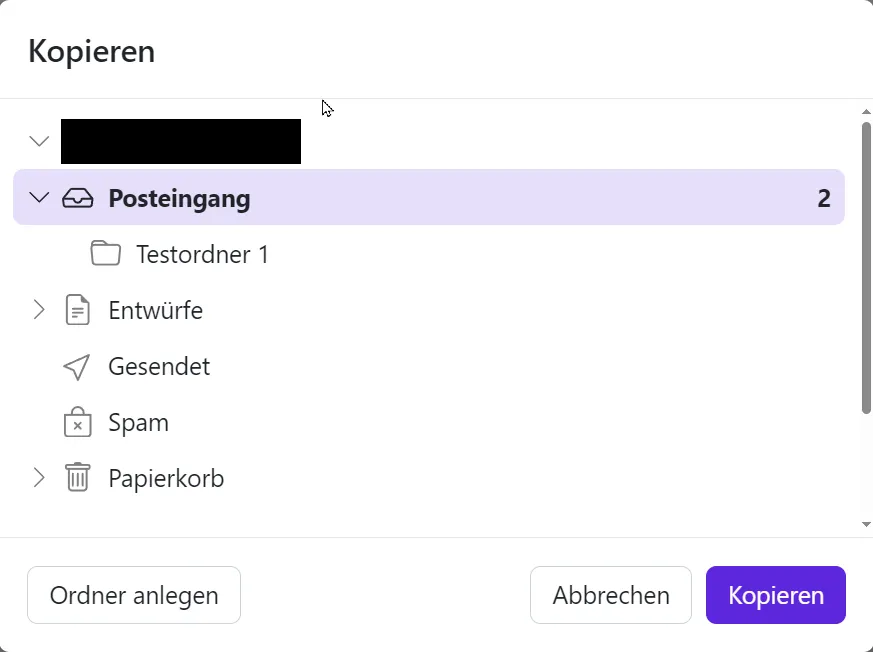Click the scrollbar up arrow
This screenshot has width=873, height=652.
pos(865,110)
